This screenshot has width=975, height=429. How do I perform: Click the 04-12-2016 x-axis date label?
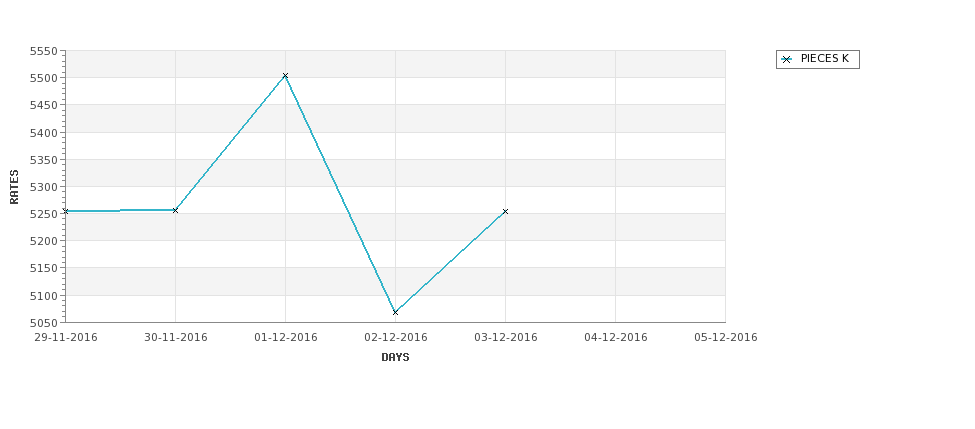point(616,338)
